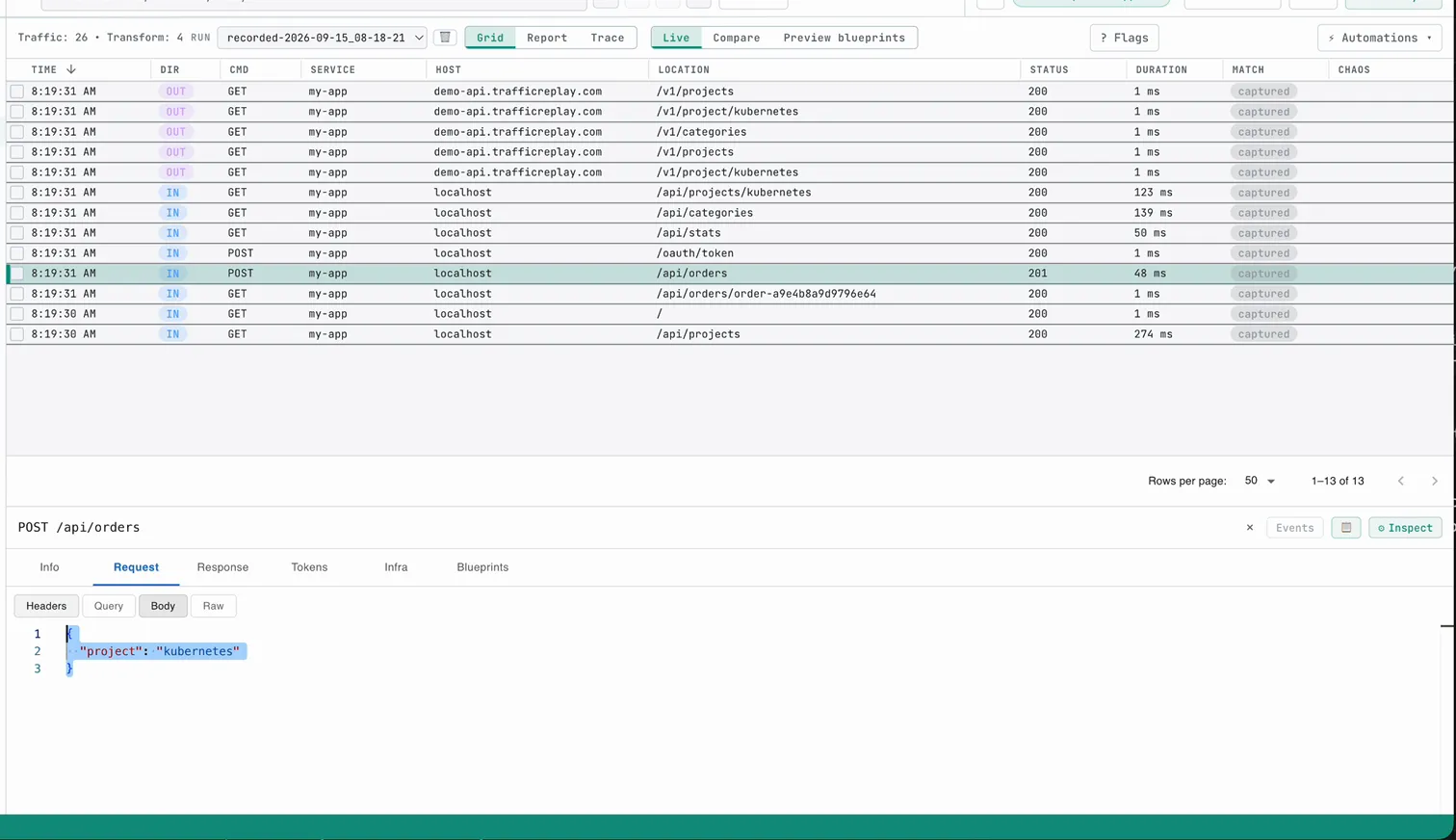The image size is (1456, 840).
Task: Click OUT badge in /v1/categories row
Action: tap(175, 132)
